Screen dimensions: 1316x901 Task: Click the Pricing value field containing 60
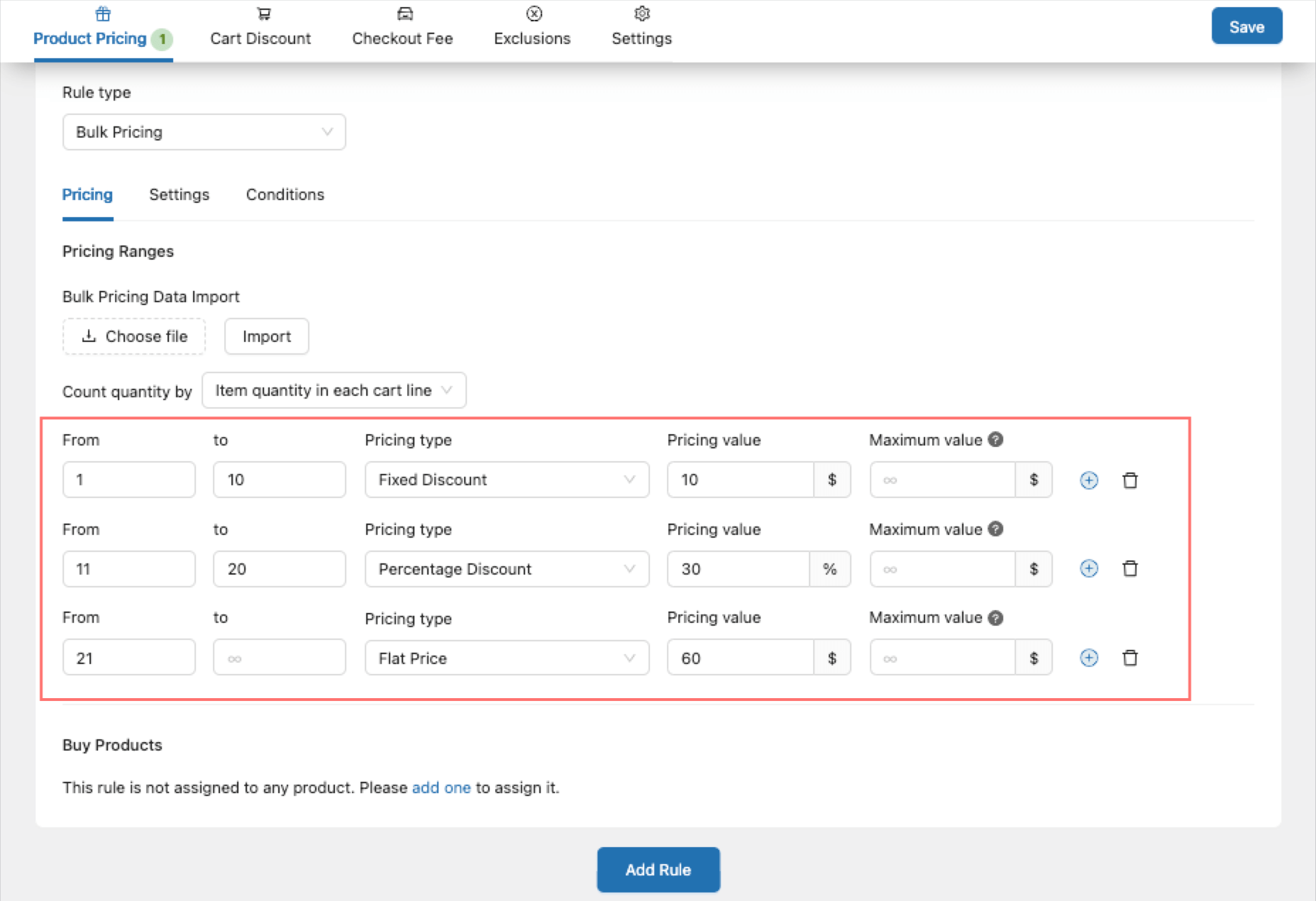(x=739, y=658)
